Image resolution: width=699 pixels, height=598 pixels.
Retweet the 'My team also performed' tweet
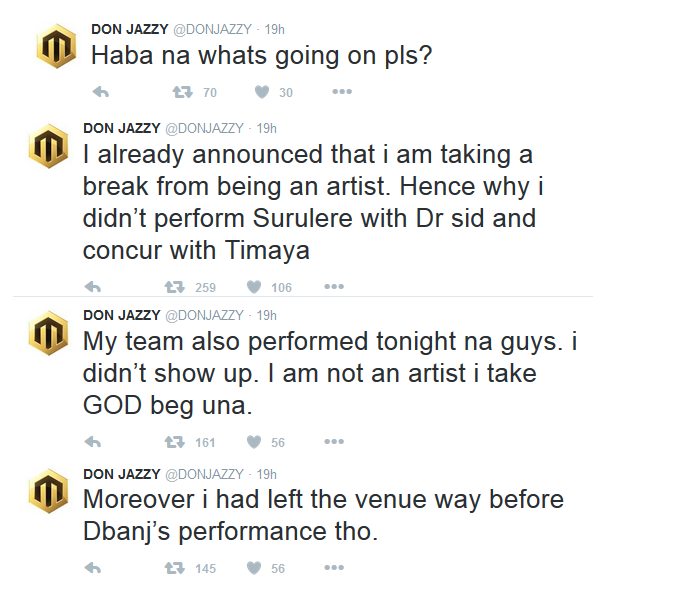(x=176, y=441)
